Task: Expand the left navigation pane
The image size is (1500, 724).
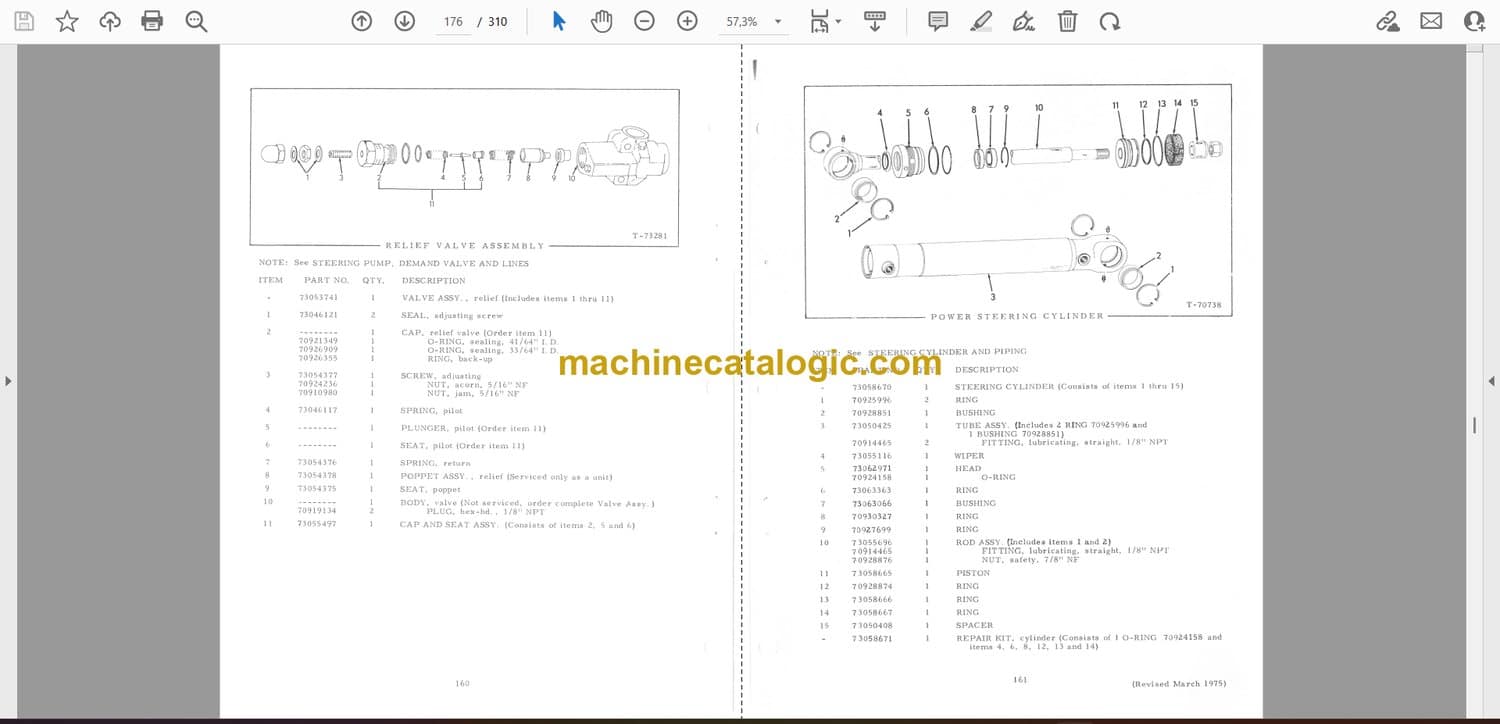Action: 8,380
